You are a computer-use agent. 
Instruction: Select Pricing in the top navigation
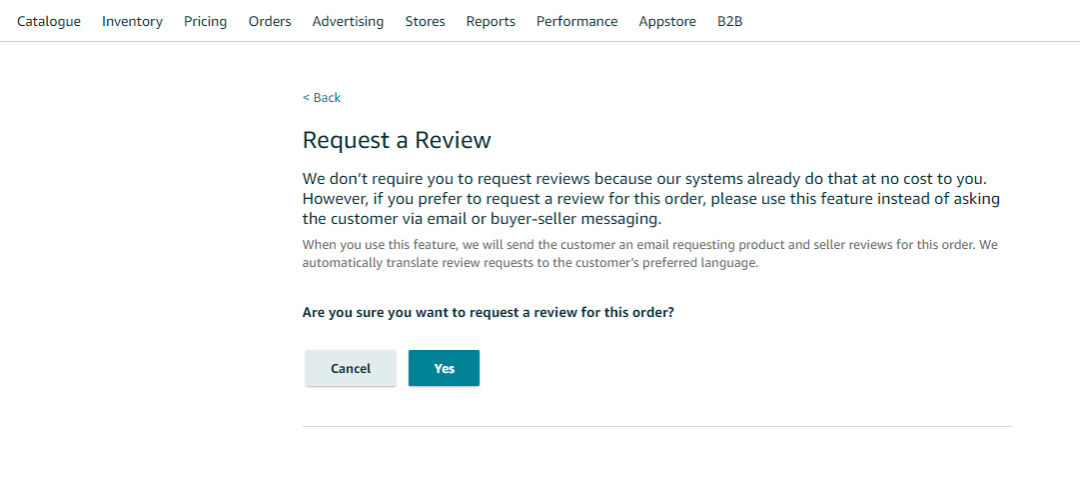pos(205,21)
